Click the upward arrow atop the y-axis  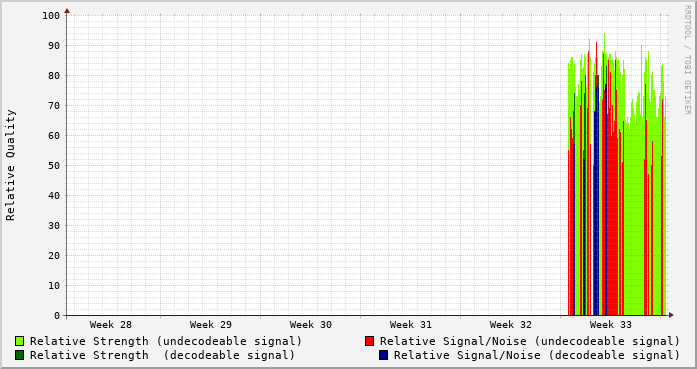[67, 11]
